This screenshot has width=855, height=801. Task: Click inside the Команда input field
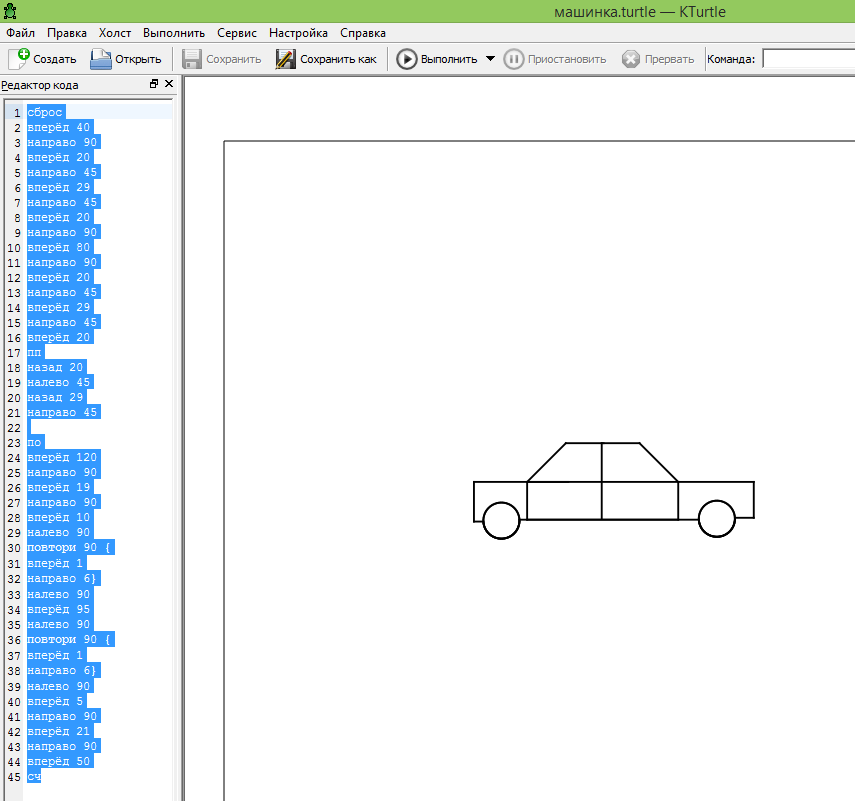[808, 59]
